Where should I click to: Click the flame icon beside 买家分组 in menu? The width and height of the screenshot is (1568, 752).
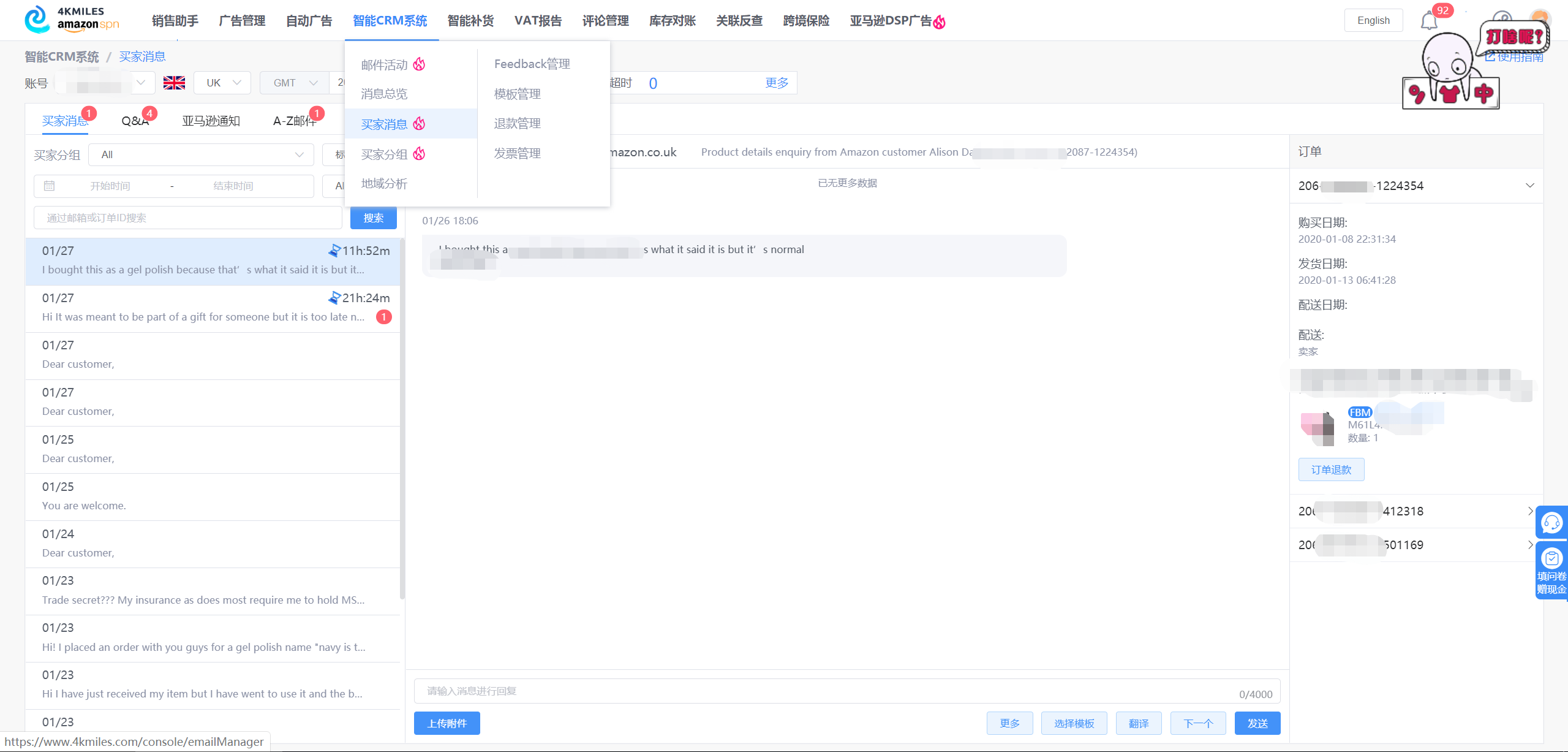point(420,154)
